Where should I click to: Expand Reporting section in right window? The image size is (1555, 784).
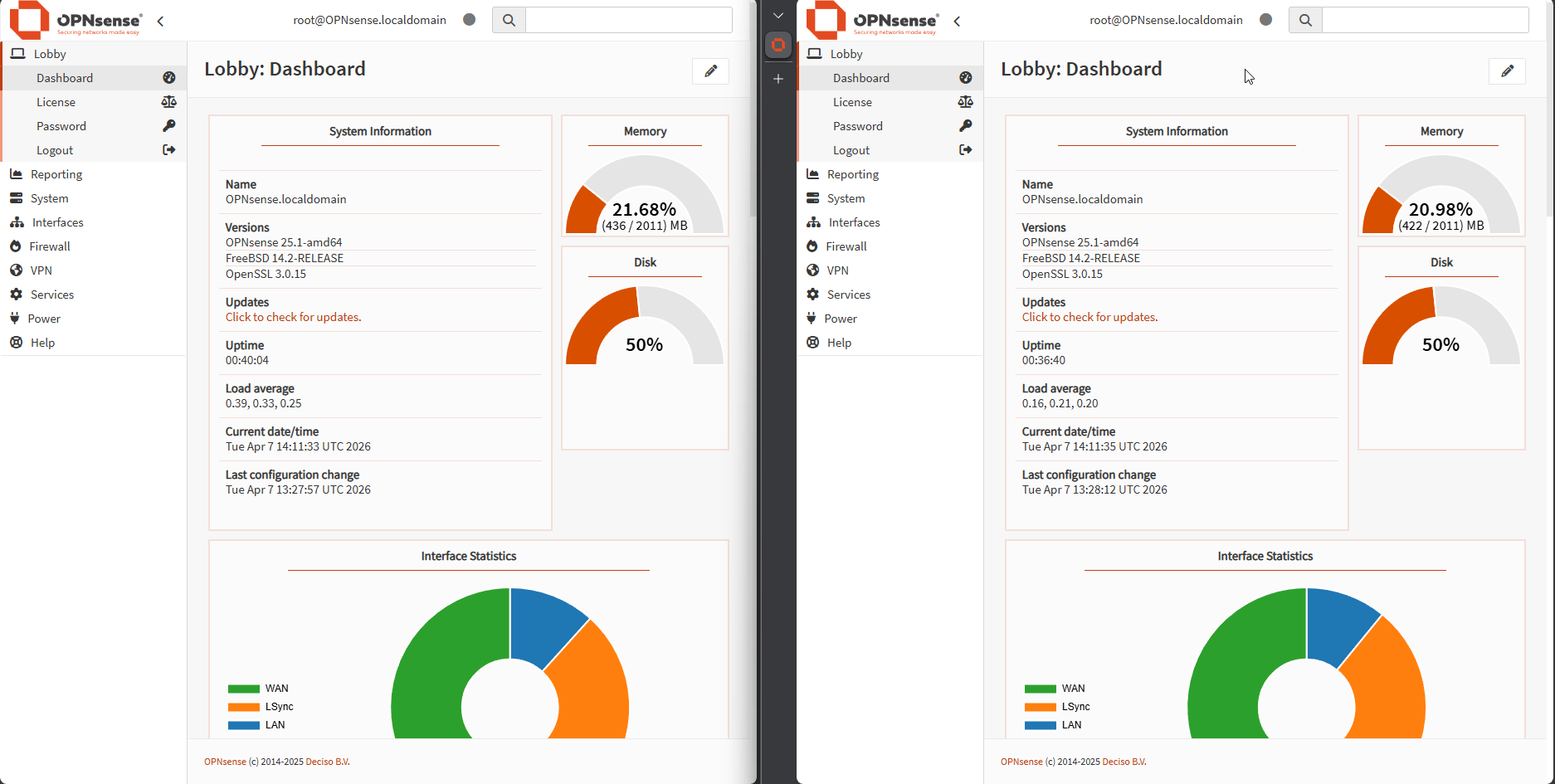click(890, 174)
